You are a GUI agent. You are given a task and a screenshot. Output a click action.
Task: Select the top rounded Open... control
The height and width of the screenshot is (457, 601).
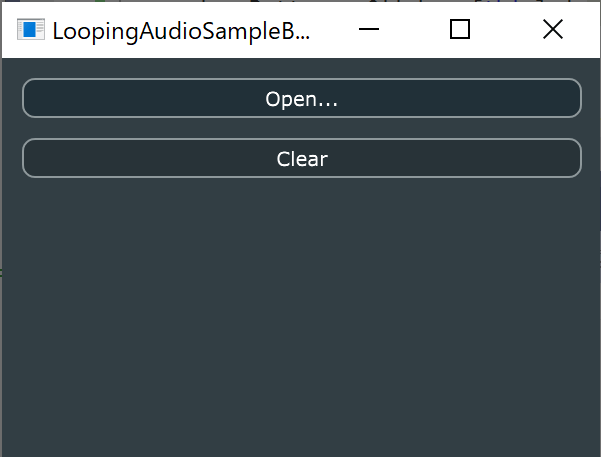(302, 98)
